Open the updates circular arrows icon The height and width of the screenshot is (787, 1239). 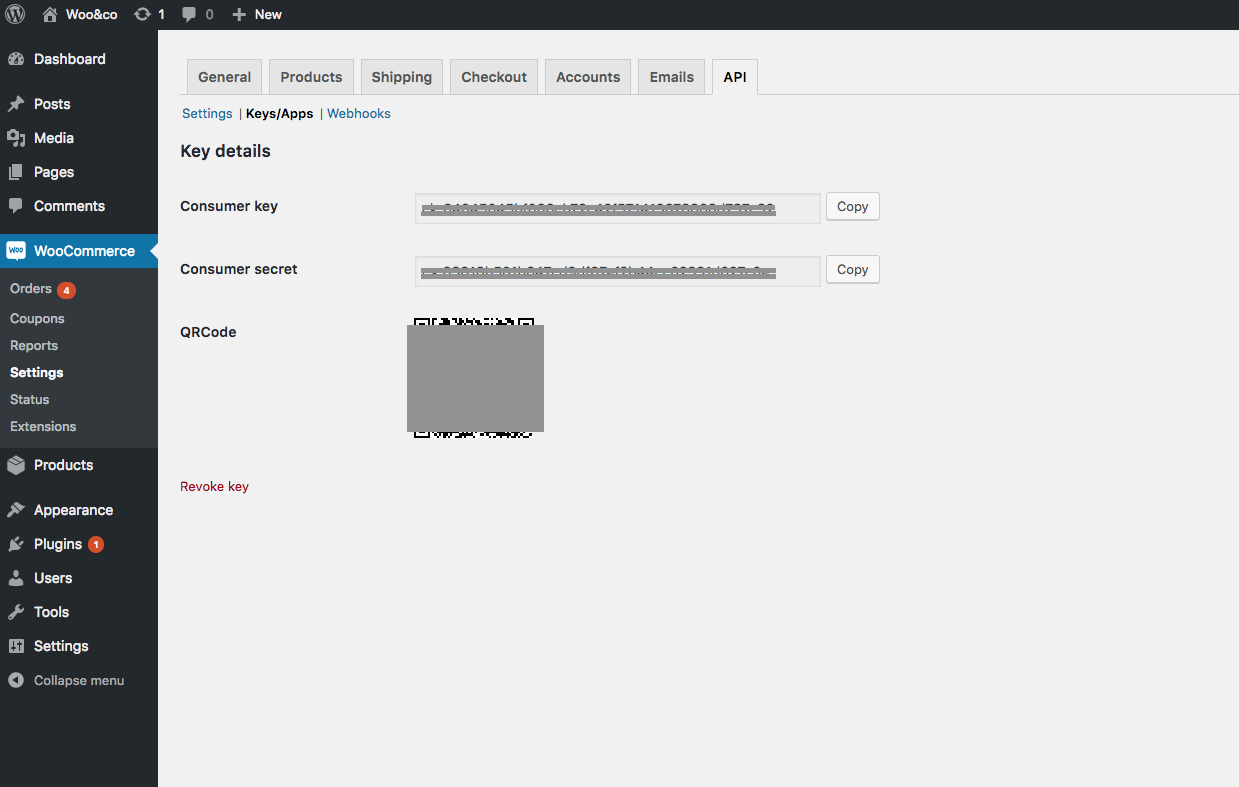(143, 14)
